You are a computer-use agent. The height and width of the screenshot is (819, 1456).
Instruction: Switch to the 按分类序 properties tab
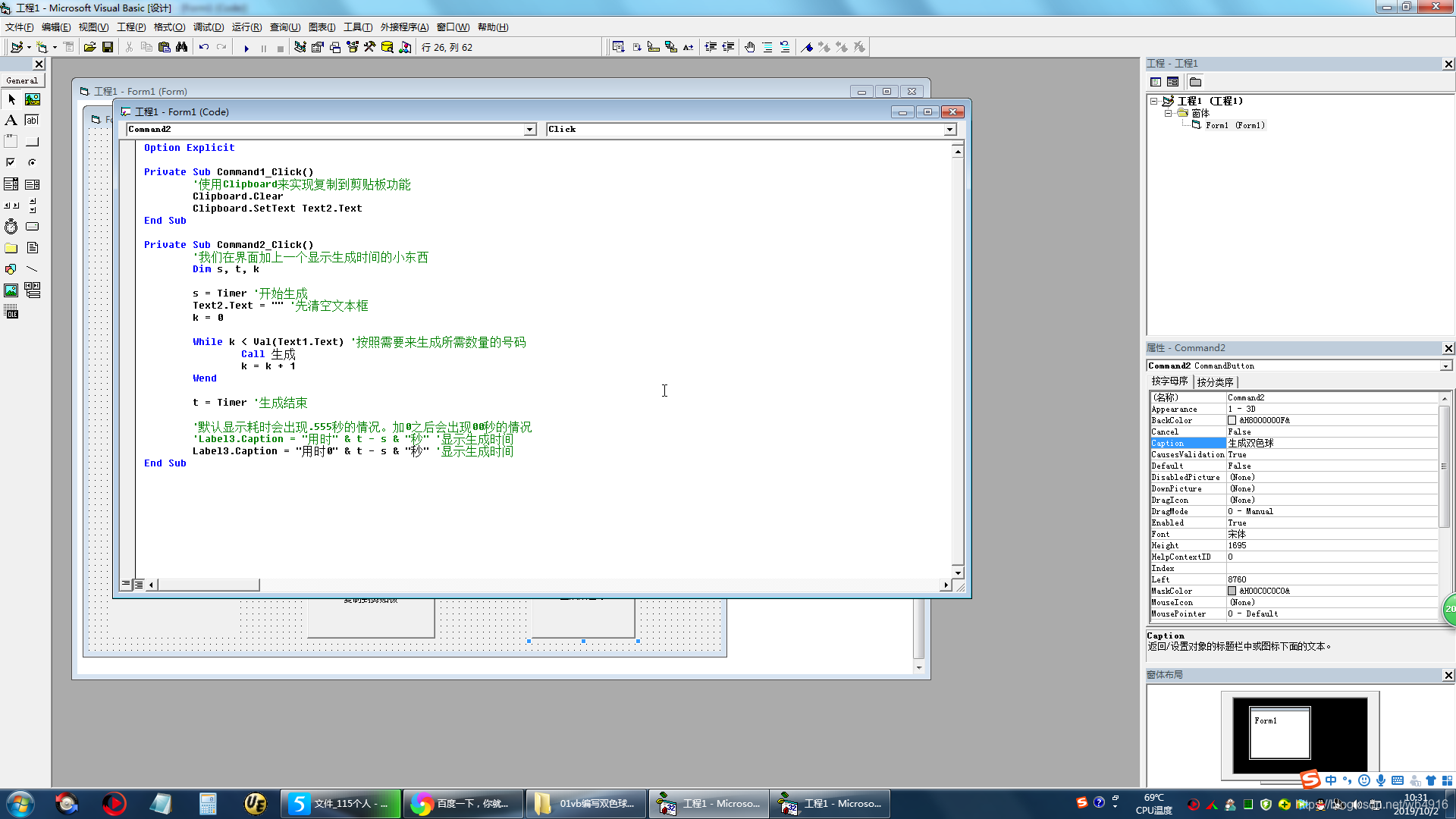click(1215, 382)
